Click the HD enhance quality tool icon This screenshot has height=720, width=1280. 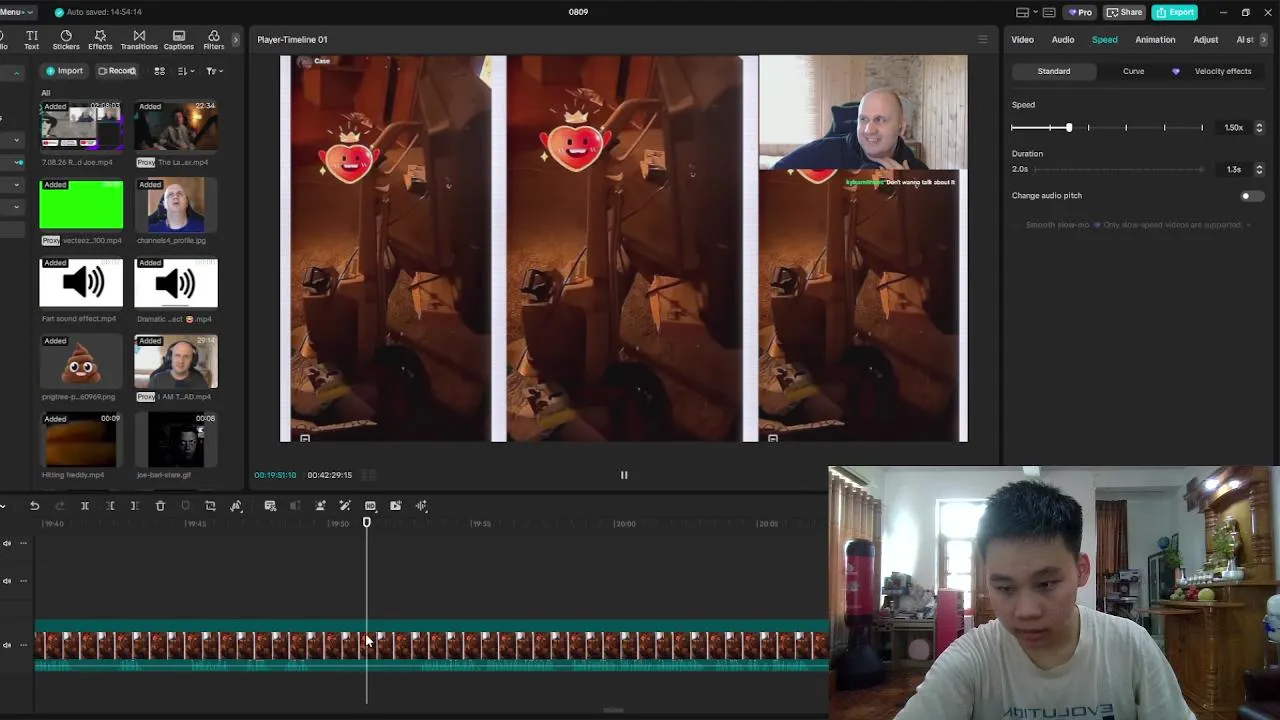pyautogui.click(x=370, y=506)
